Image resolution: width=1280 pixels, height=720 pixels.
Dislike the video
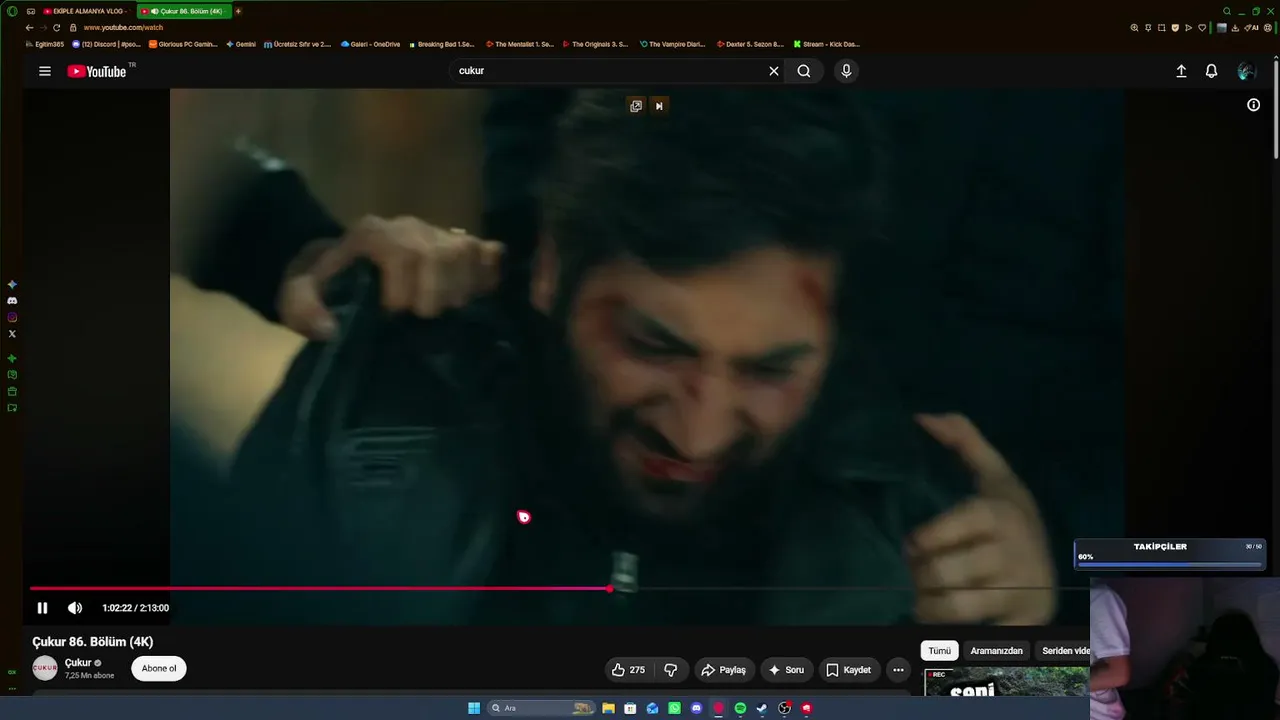(x=671, y=670)
